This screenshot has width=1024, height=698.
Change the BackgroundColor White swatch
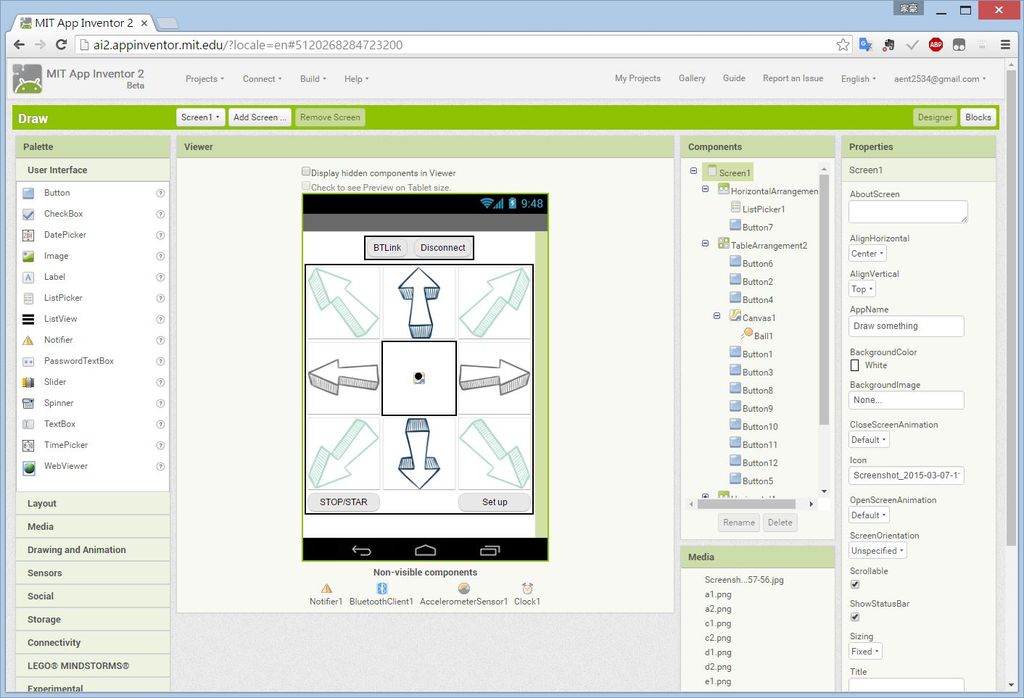tap(855, 366)
